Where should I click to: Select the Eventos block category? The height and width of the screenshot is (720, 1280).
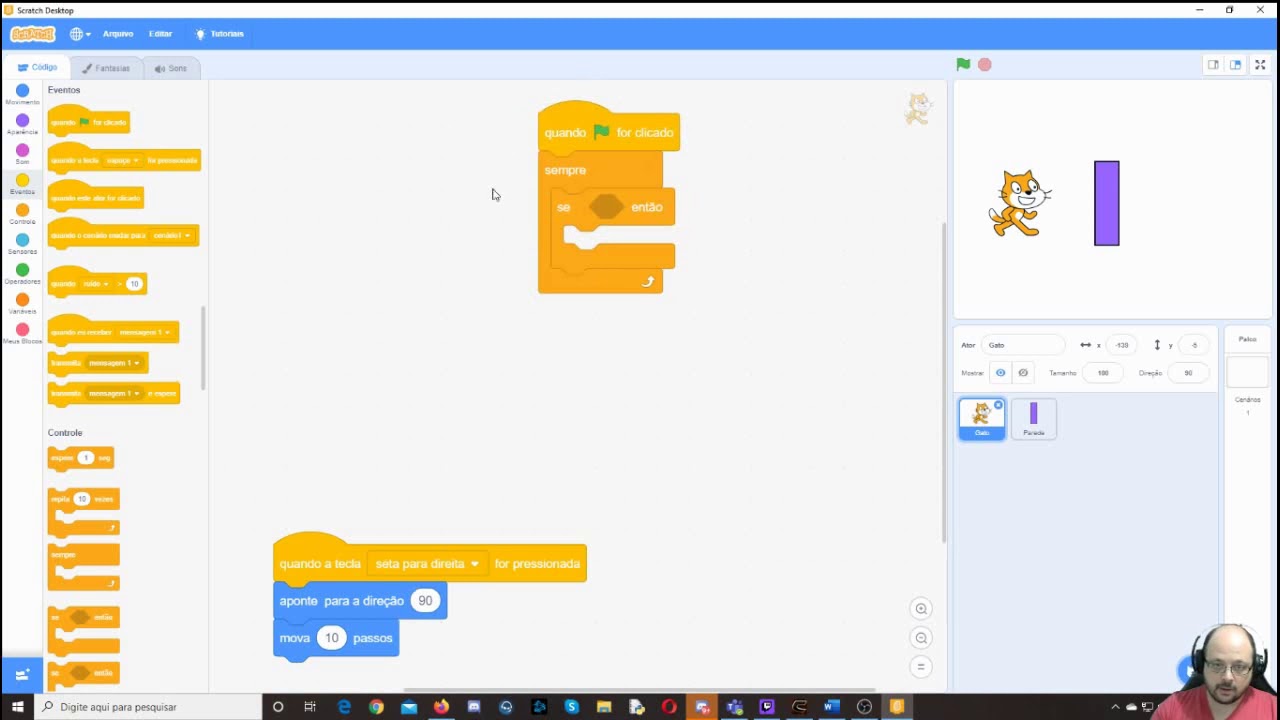(x=22, y=184)
